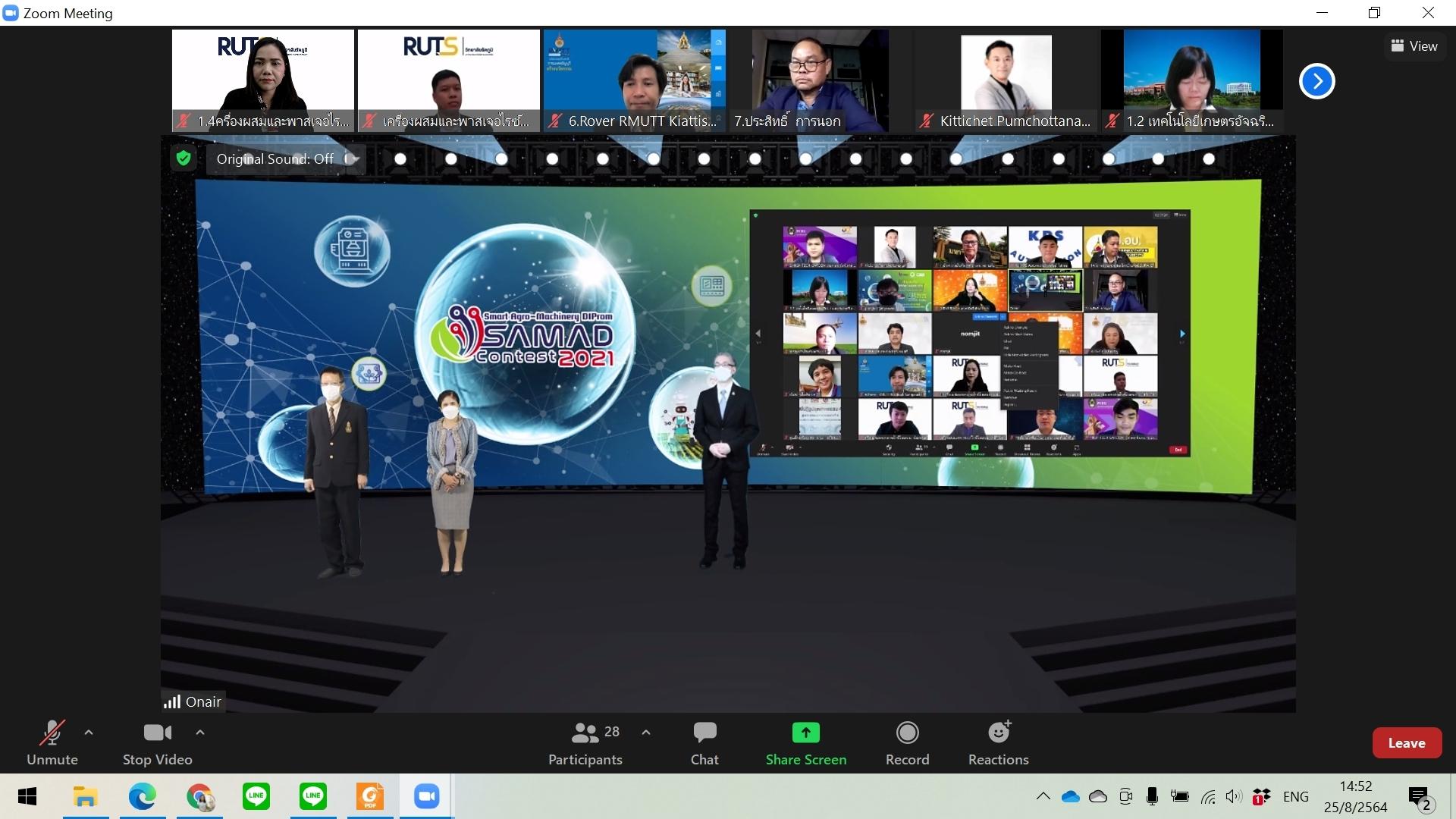Open Google Chrome from the taskbar
Viewport: 1456px width, 819px height.
199,796
